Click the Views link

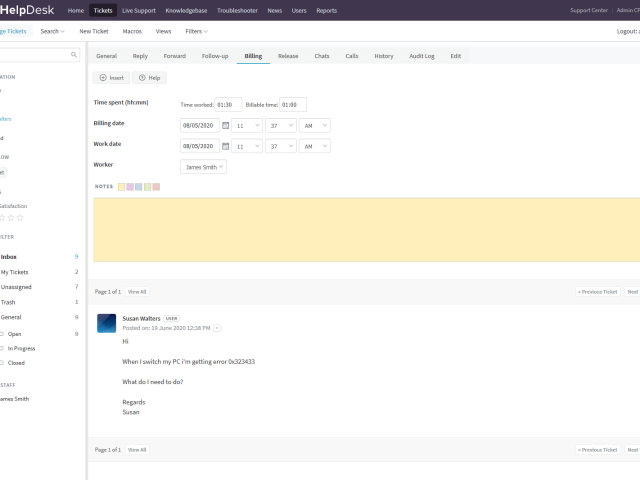click(x=163, y=31)
